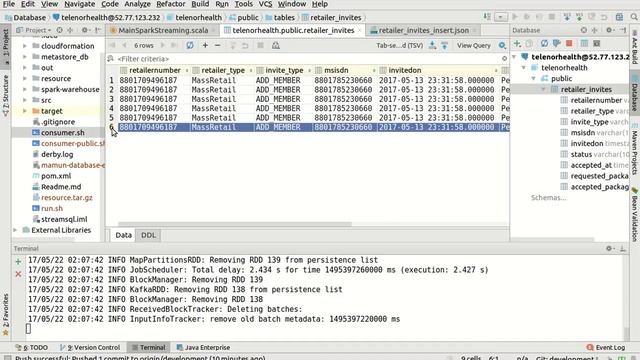Screen dimensions: 640x360
Task: Open the 9: Version Control tool window
Action: [x=90, y=347]
